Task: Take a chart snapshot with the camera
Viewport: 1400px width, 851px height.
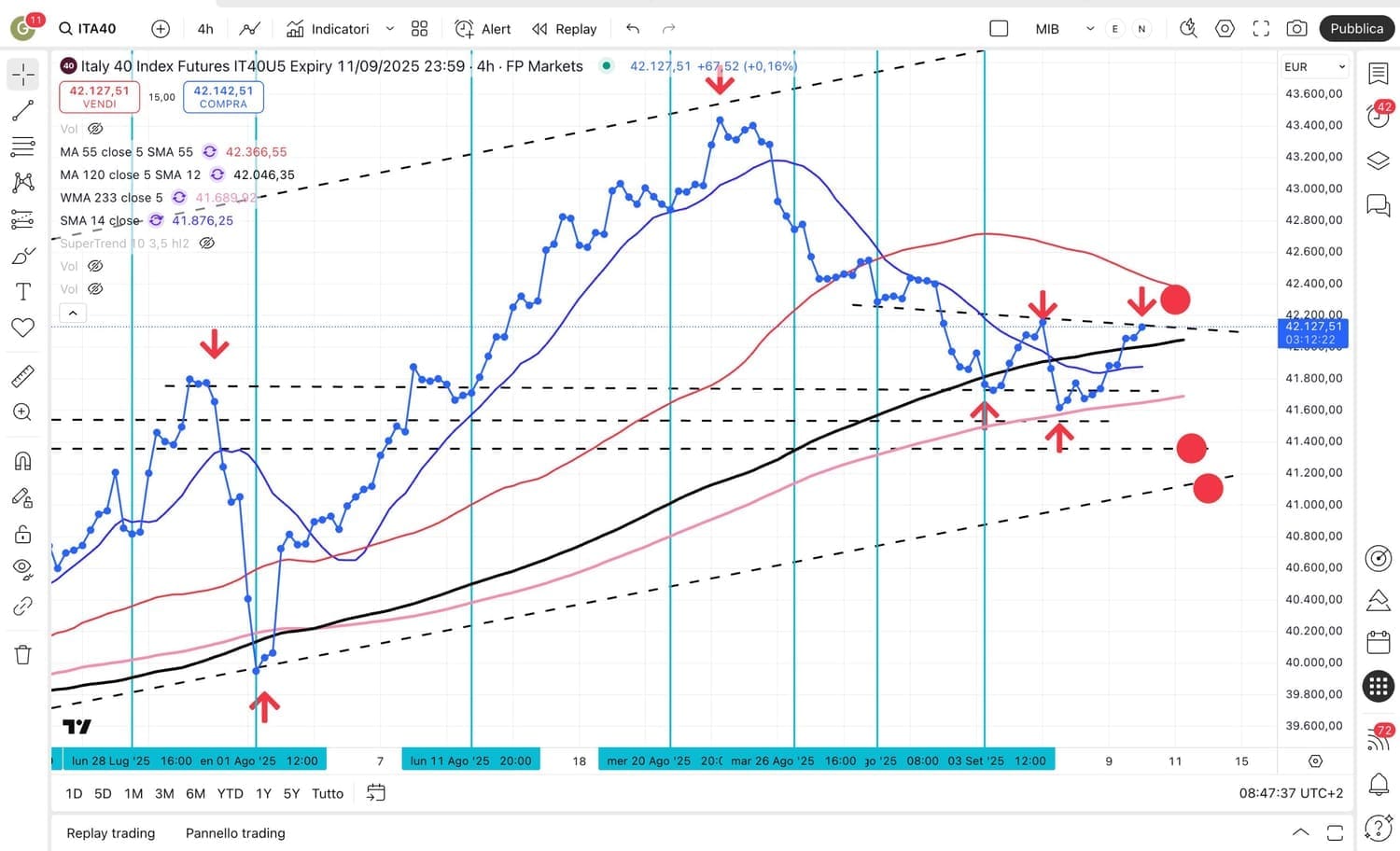Action: click(1297, 29)
